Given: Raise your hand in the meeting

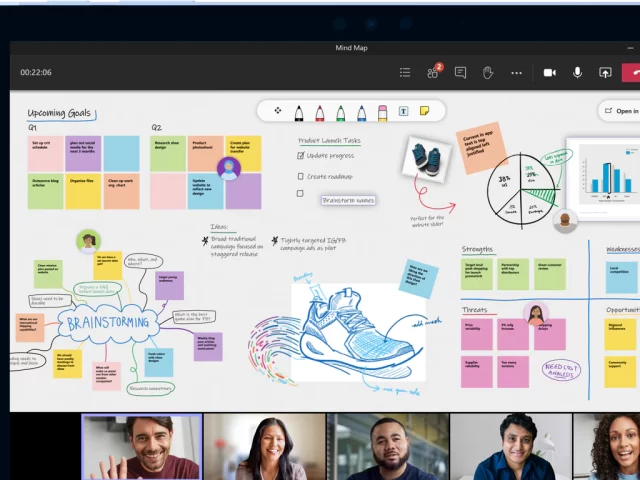Looking at the screenshot, I should pyautogui.click(x=488, y=73).
